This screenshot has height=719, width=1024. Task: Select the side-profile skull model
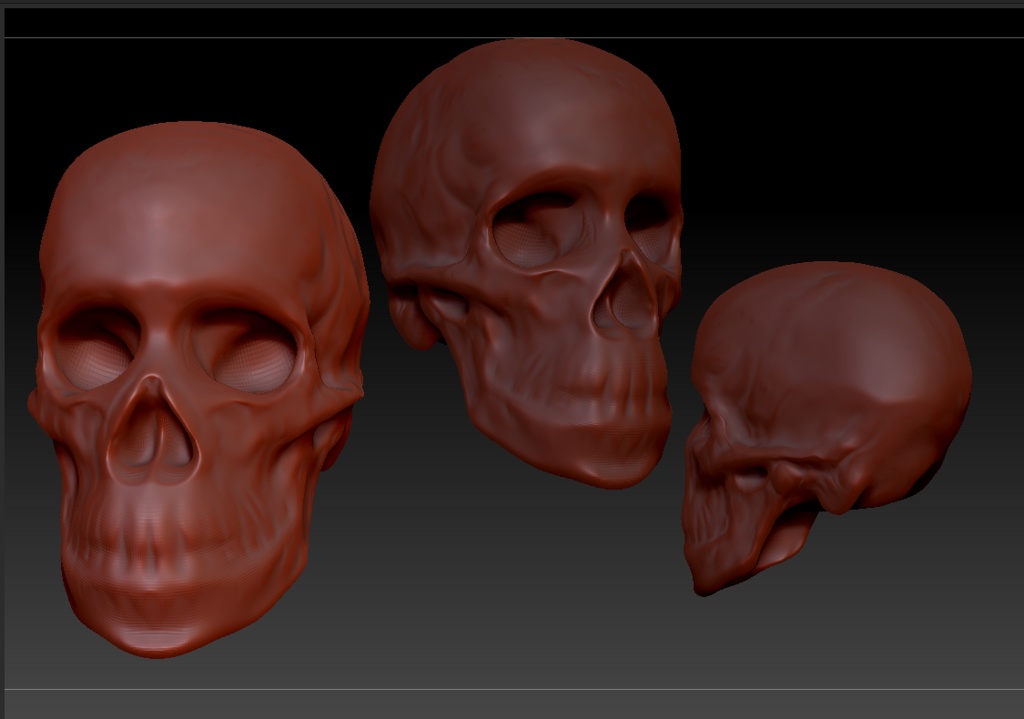(x=826, y=428)
